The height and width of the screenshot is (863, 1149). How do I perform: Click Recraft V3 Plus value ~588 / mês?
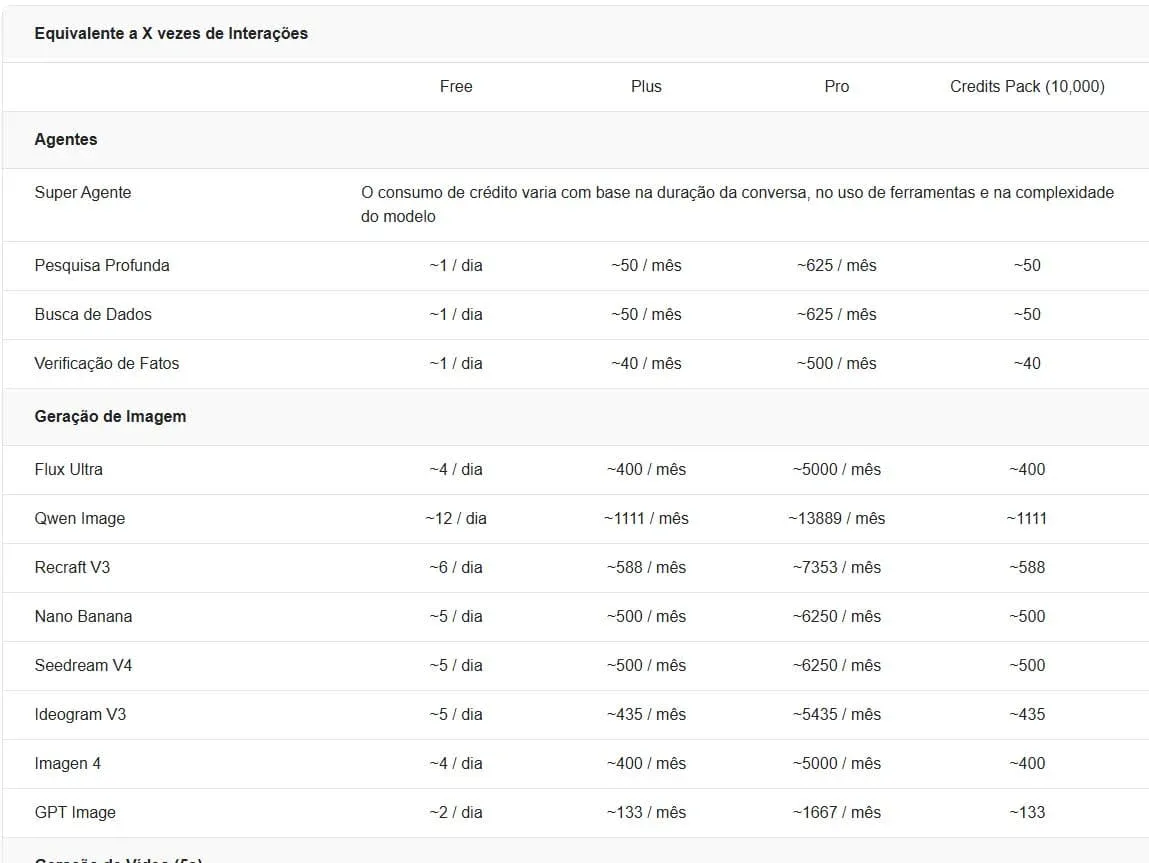point(646,568)
